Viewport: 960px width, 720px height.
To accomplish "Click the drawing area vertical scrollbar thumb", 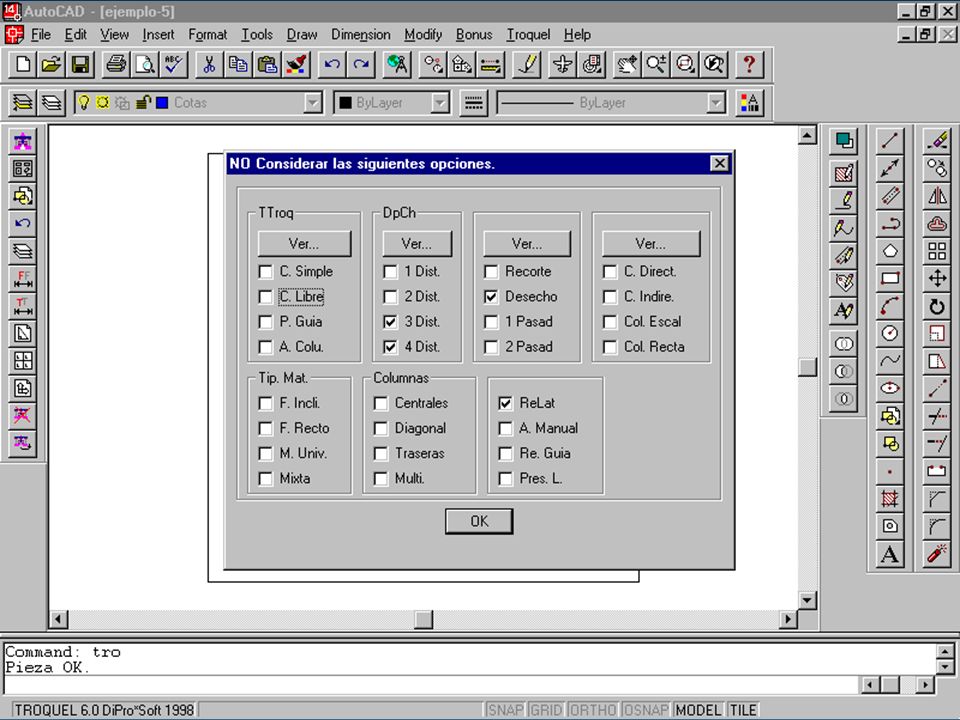I will coord(808,367).
